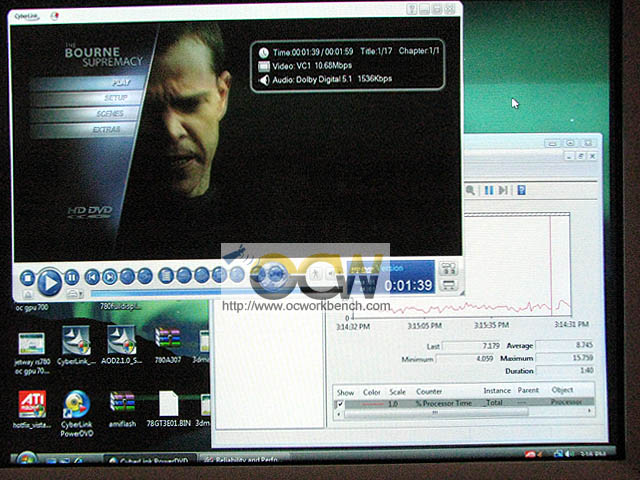Jump to previous chapter in PowerDVD
The width and height of the screenshot is (640, 480).
click(92, 277)
